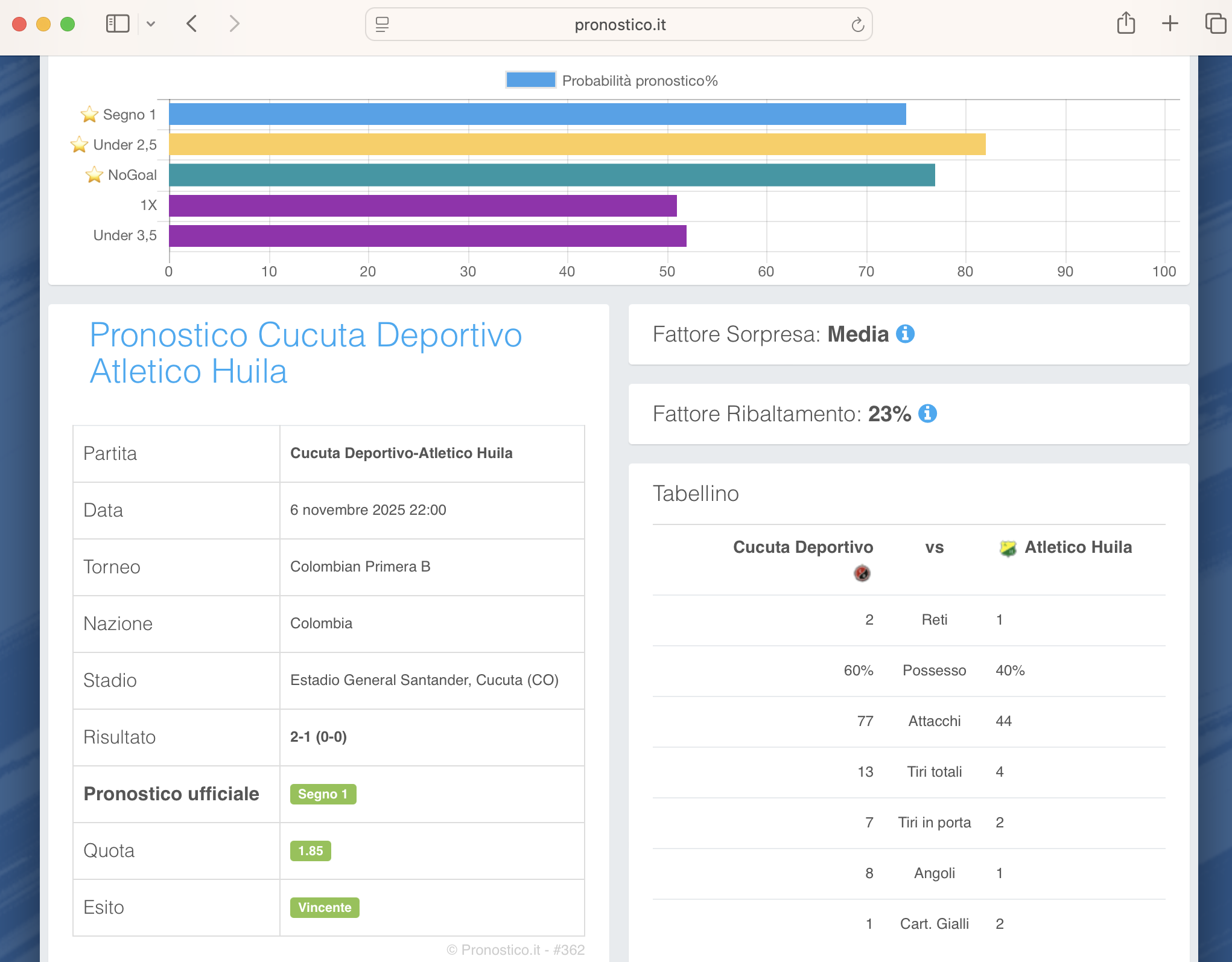Reload the pronostico.it page

[857, 25]
